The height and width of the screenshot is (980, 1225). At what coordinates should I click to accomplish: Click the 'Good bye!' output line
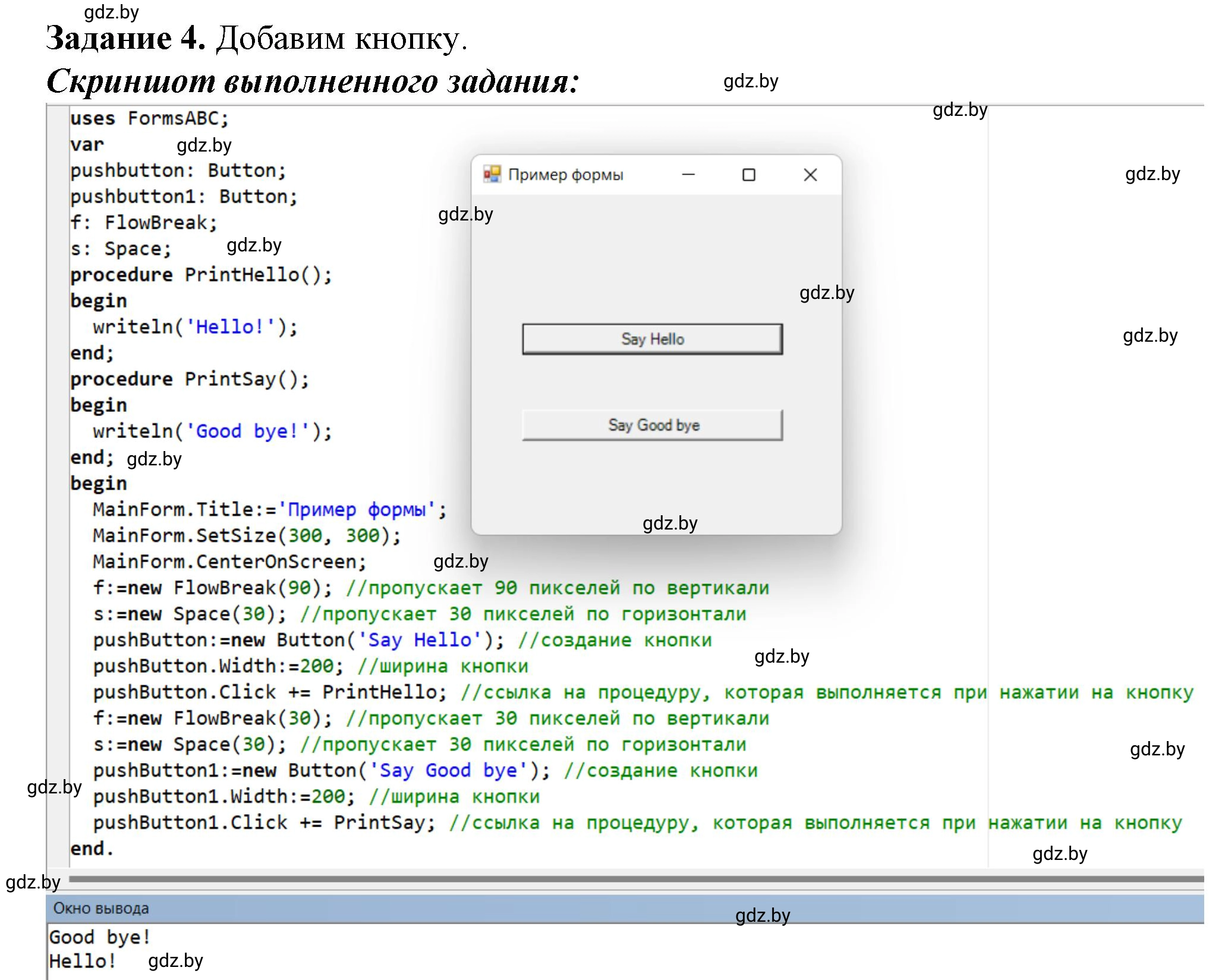tap(100, 937)
